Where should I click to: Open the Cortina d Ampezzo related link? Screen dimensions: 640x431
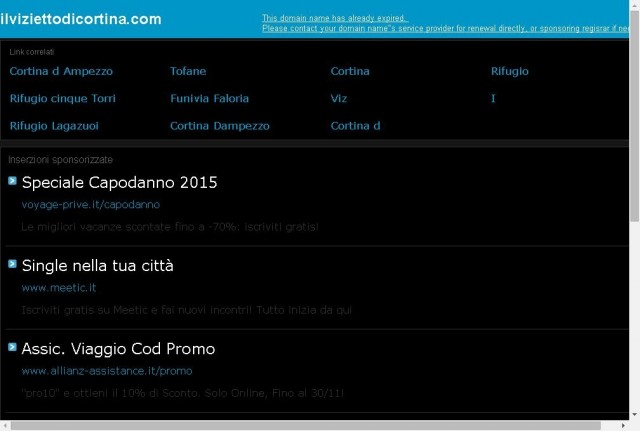61,71
